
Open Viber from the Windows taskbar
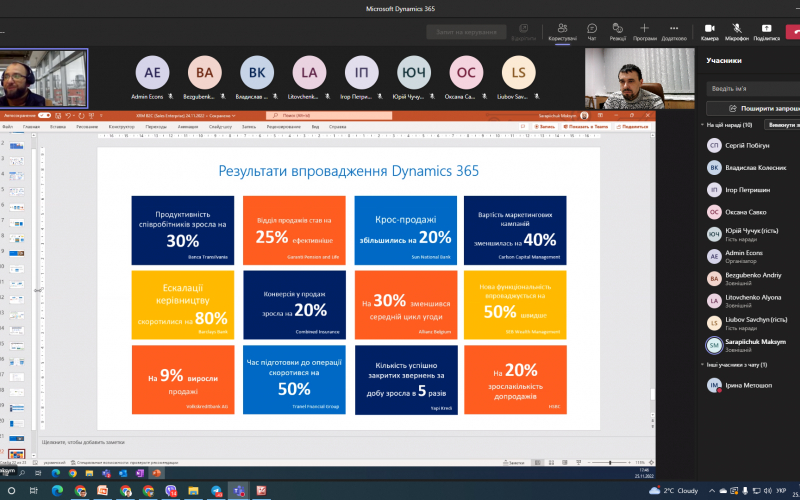(170, 491)
